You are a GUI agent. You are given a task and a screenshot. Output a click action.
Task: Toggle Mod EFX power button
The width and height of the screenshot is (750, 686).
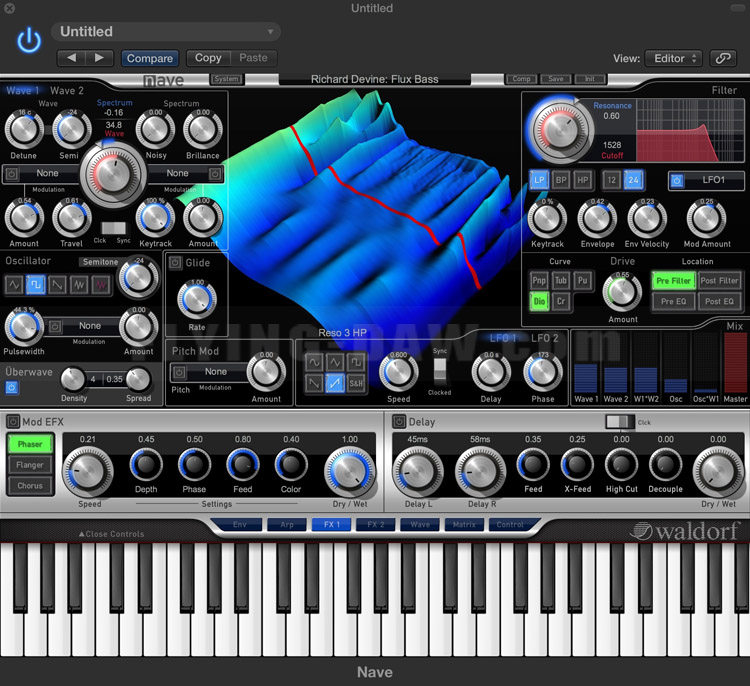(13, 421)
